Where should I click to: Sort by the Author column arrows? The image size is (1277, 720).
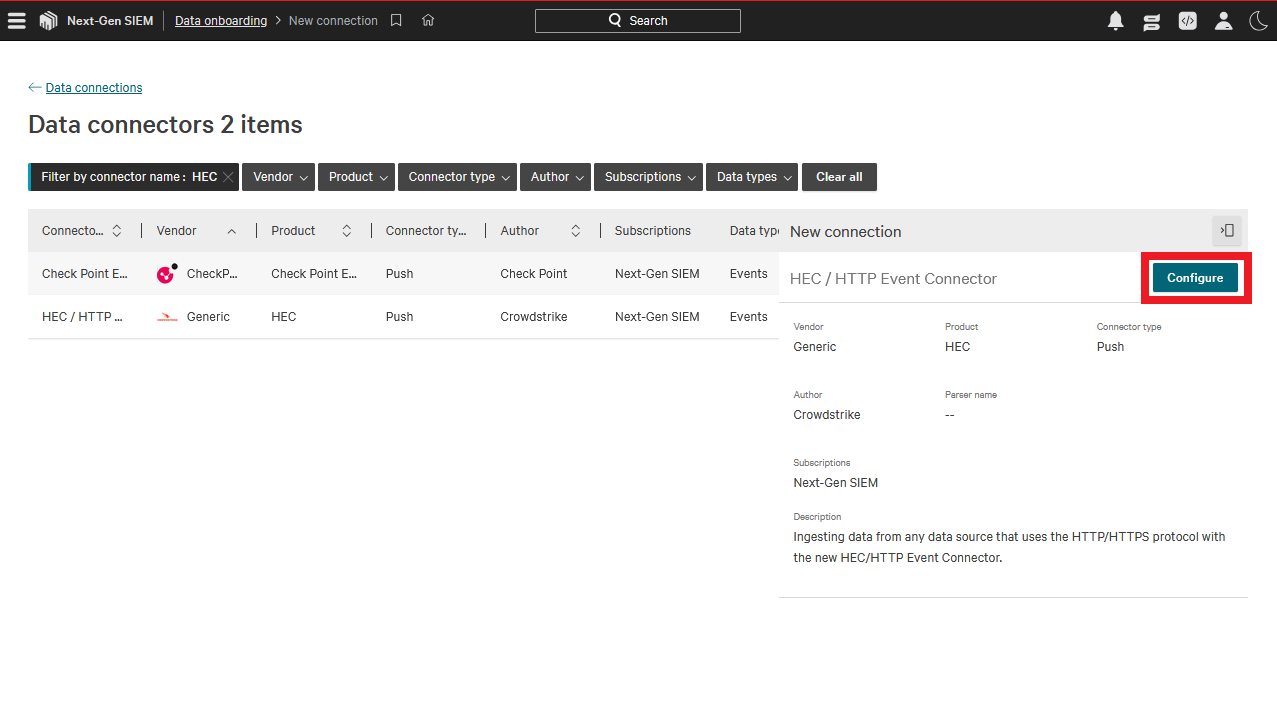[x=576, y=231]
